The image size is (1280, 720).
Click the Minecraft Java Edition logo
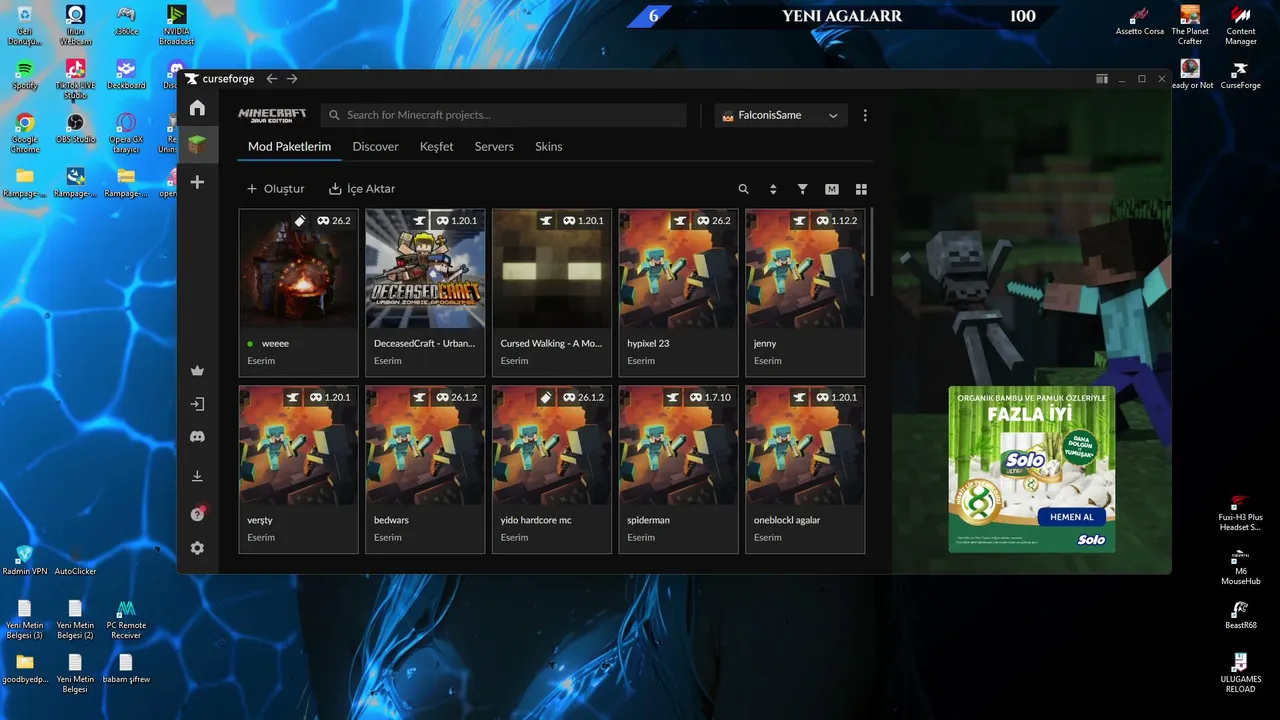(272, 115)
